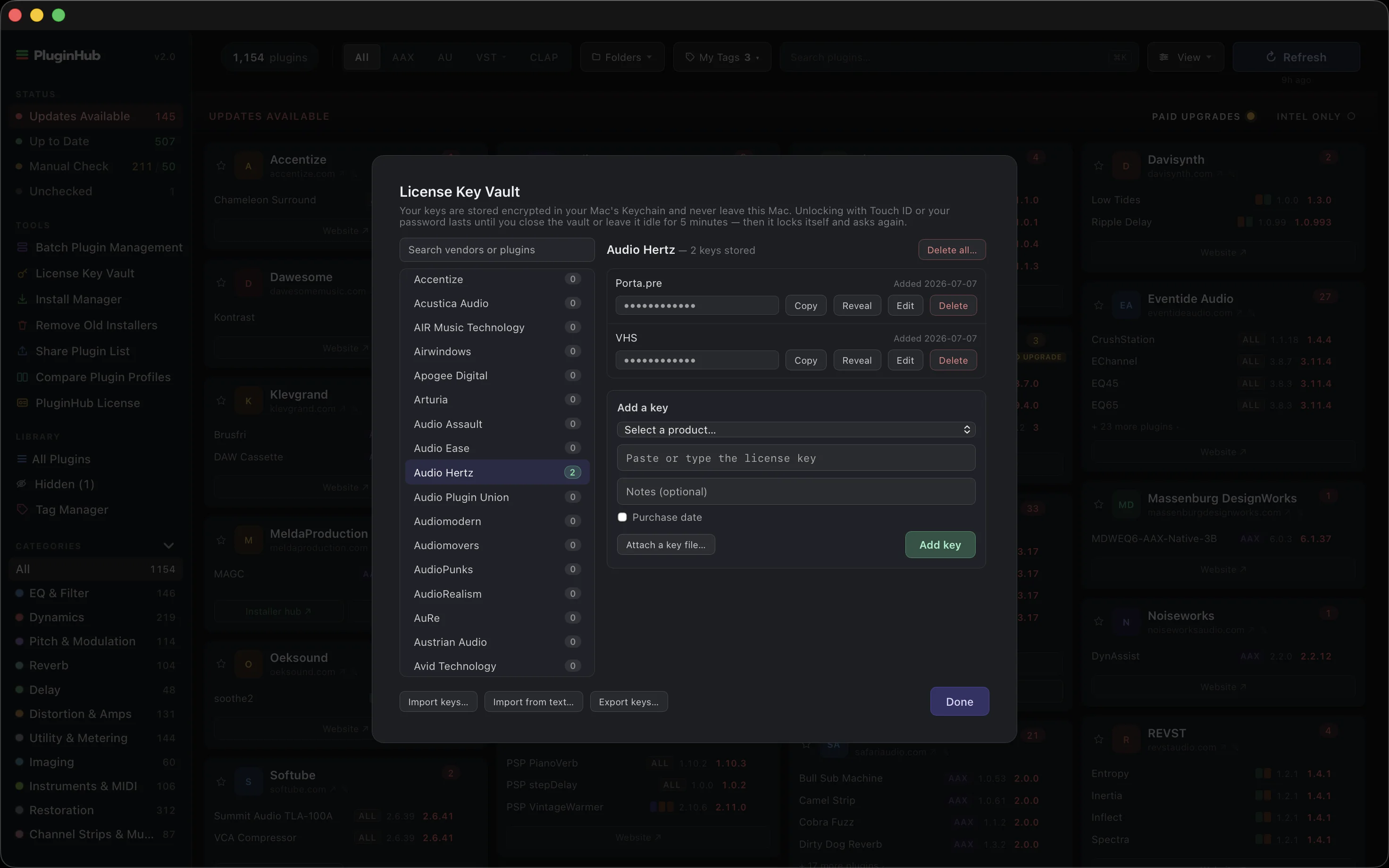Click Share Plugin List share icon
This screenshot has height=868, width=1389.
22,351
